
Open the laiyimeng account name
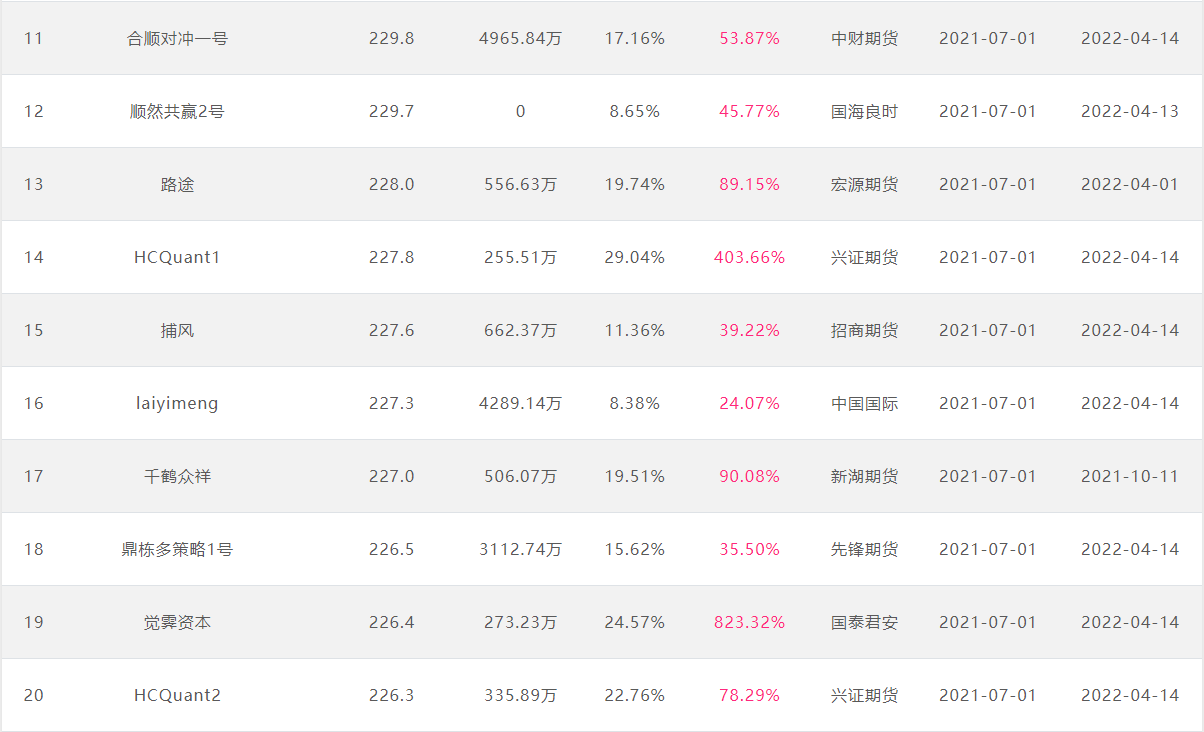(x=177, y=403)
